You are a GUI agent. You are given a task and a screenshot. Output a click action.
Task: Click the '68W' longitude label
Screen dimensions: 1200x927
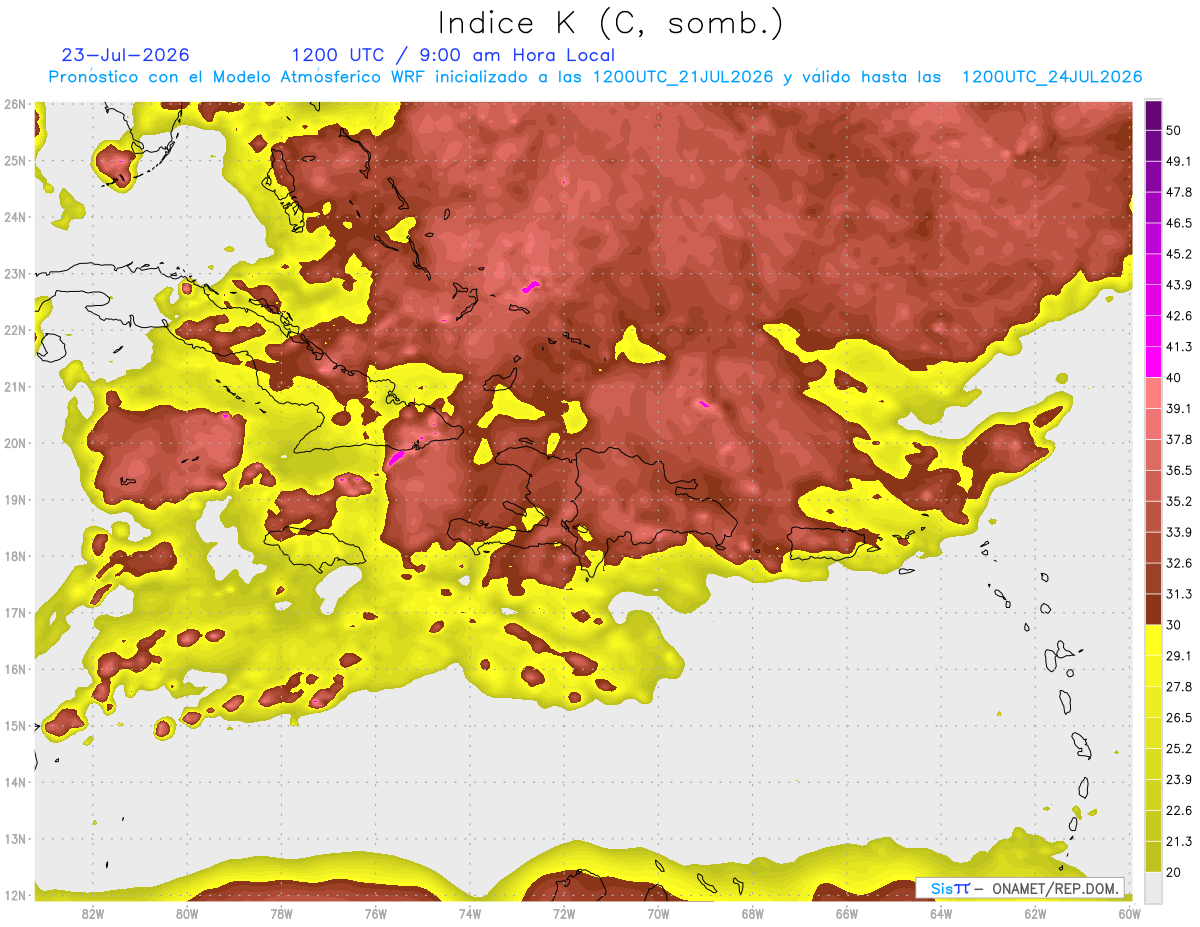tap(752, 913)
